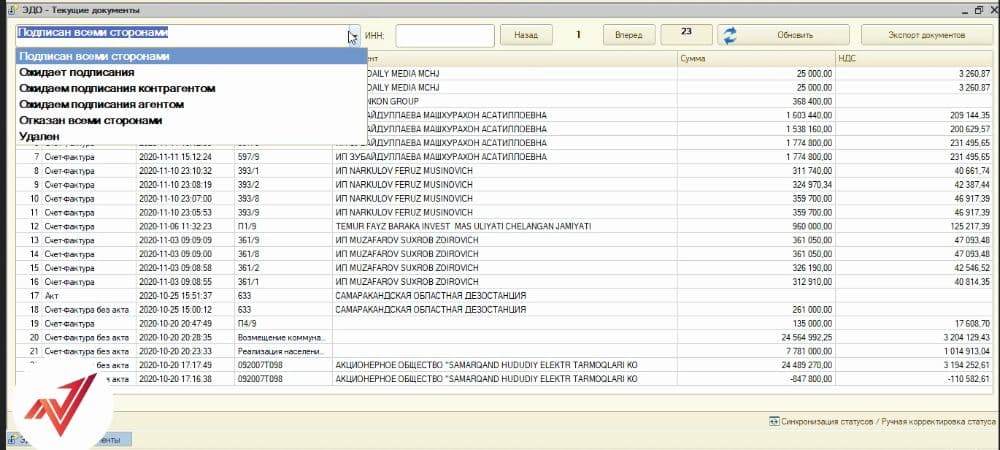The height and width of the screenshot is (450, 1000).
Task: Click the Экспорт документов button
Action: [926, 35]
